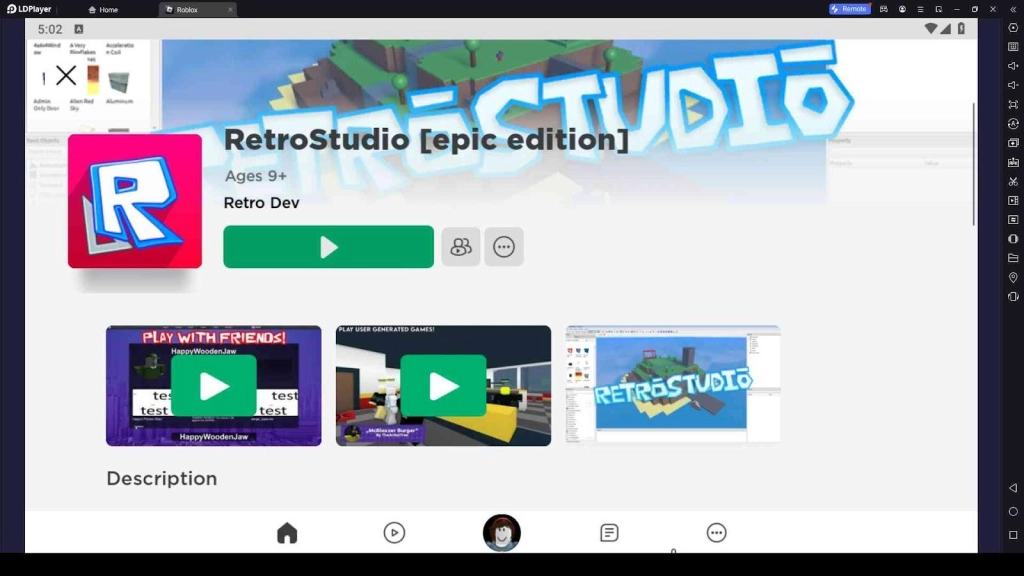Play the 'Play With Friends' video thumbnail
The width and height of the screenshot is (1024, 576).
click(x=214, y=385)
